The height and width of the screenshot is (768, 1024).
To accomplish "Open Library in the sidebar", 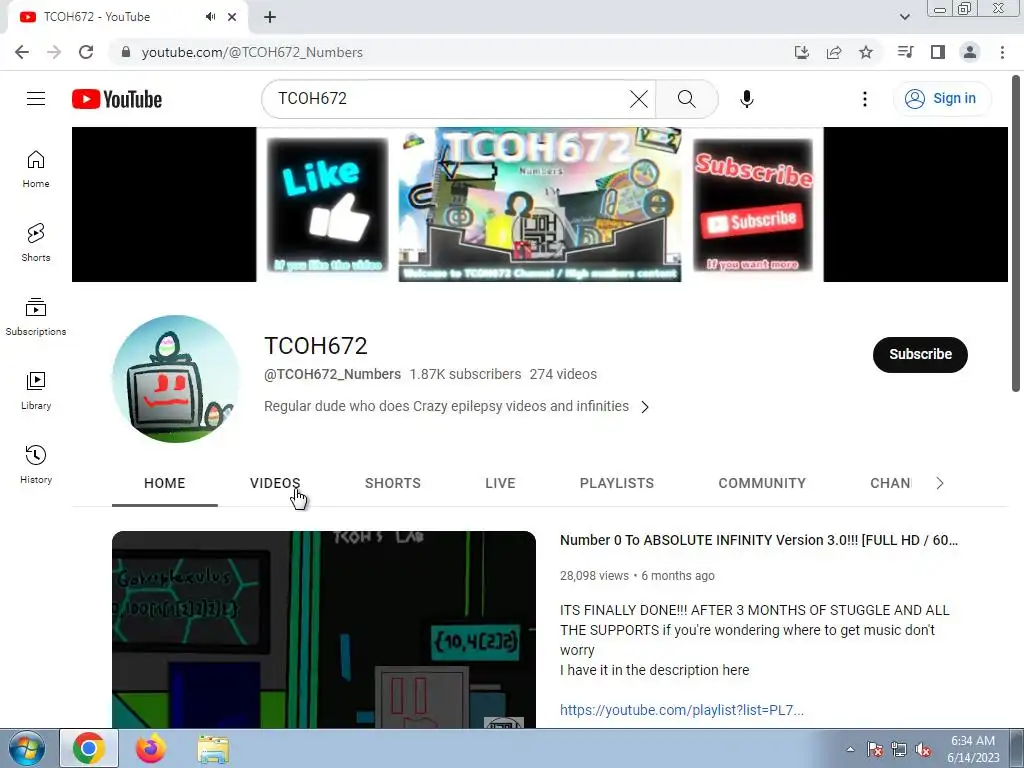I will 36,391.
